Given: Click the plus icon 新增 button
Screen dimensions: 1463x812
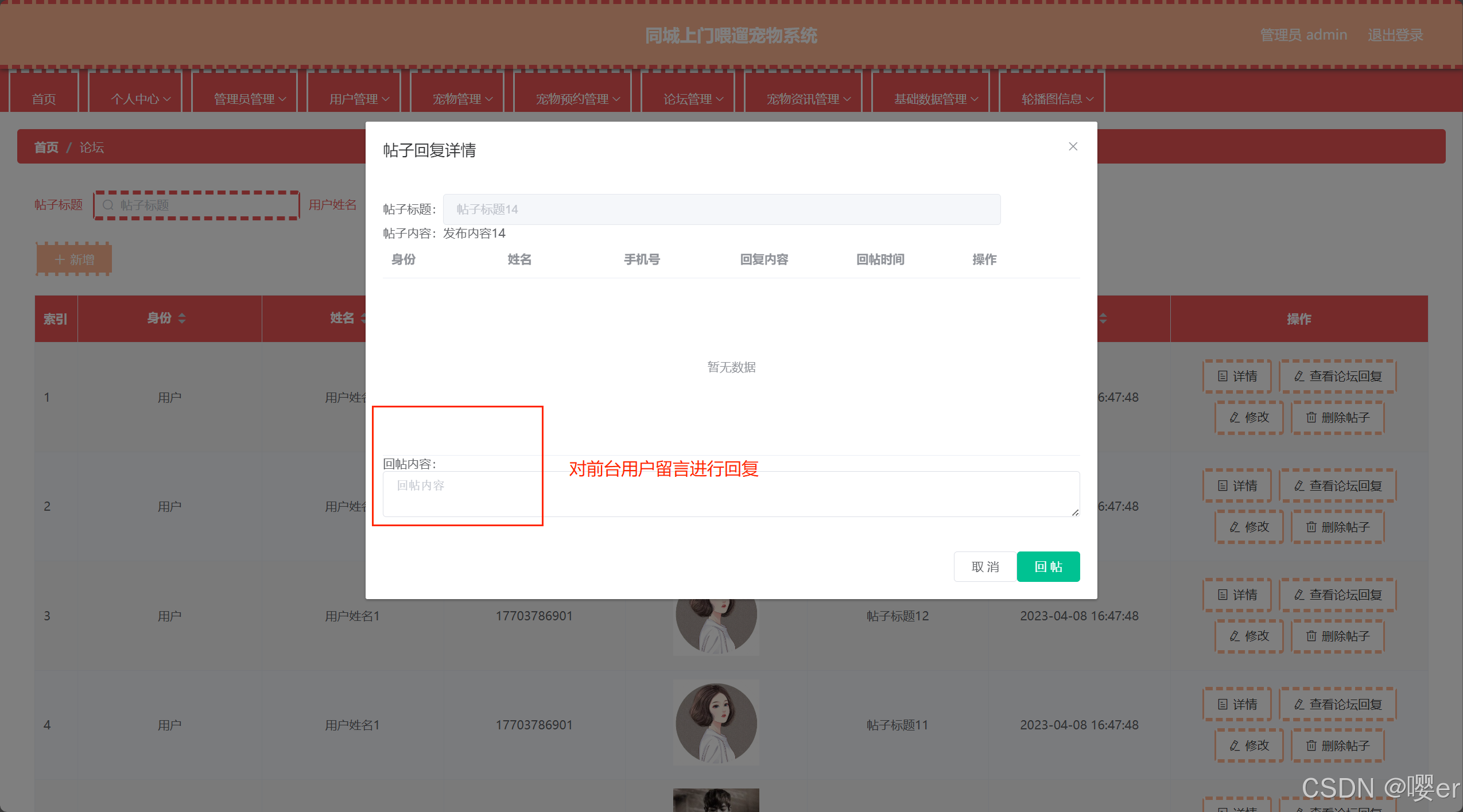Looking at the screenshot, I should (60, 259).
